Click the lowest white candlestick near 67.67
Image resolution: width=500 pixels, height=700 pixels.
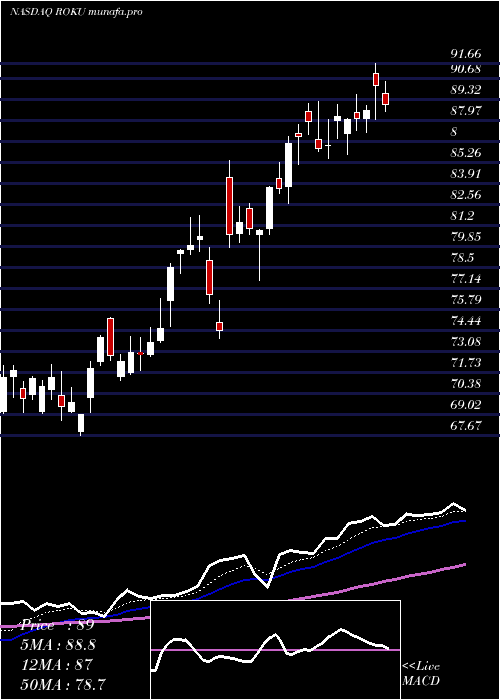[81, 424]
